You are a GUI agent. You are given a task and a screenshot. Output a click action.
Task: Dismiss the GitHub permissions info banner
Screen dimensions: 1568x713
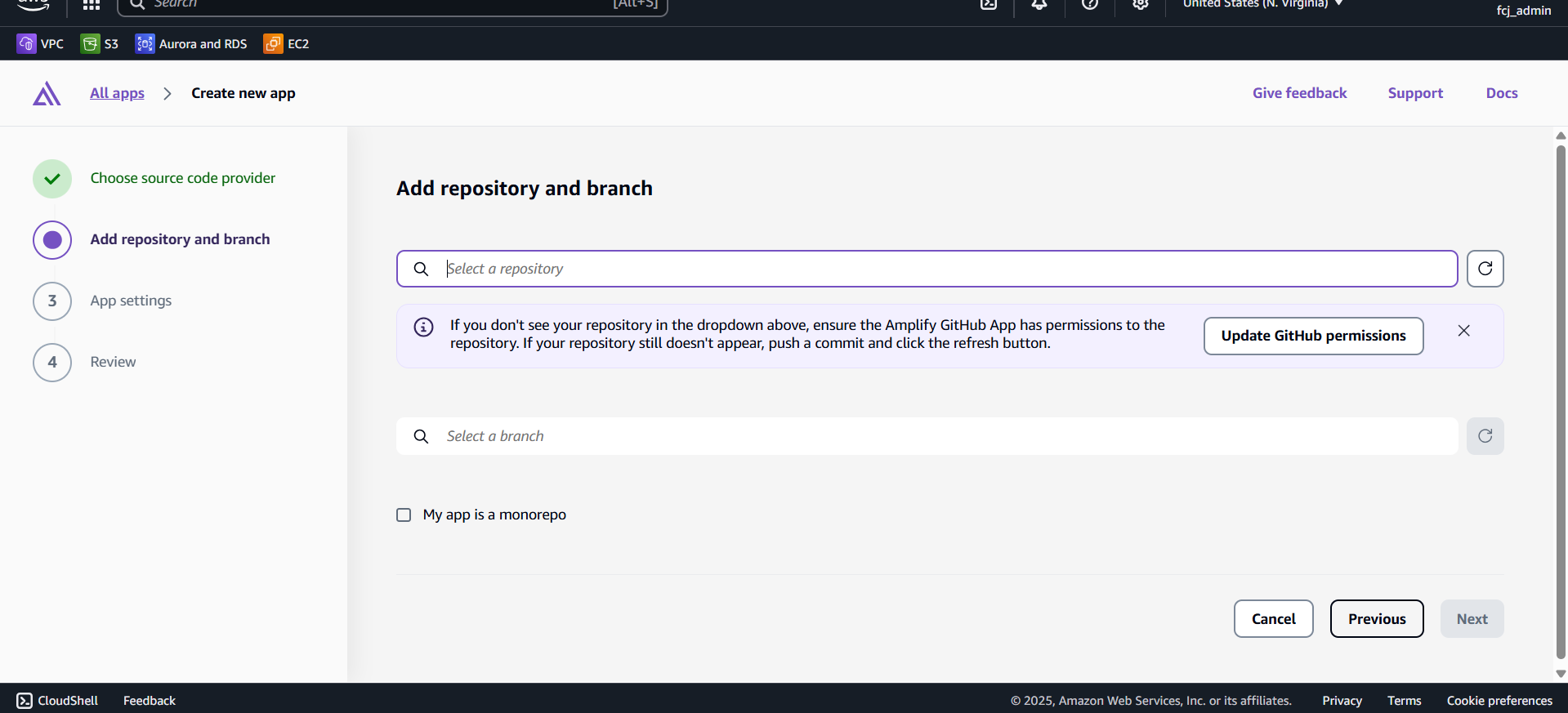pyautogui.click(x=1463, y=331)
